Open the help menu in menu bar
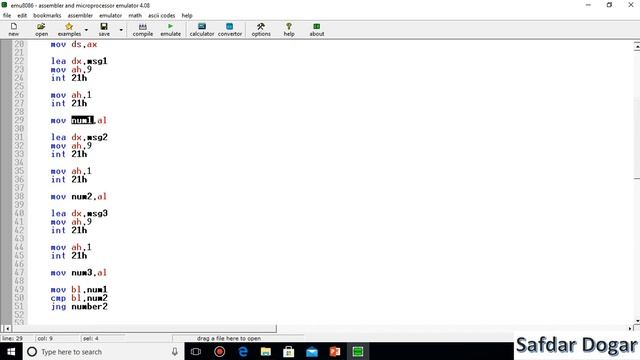640x360 pixels. pos(187,16)
